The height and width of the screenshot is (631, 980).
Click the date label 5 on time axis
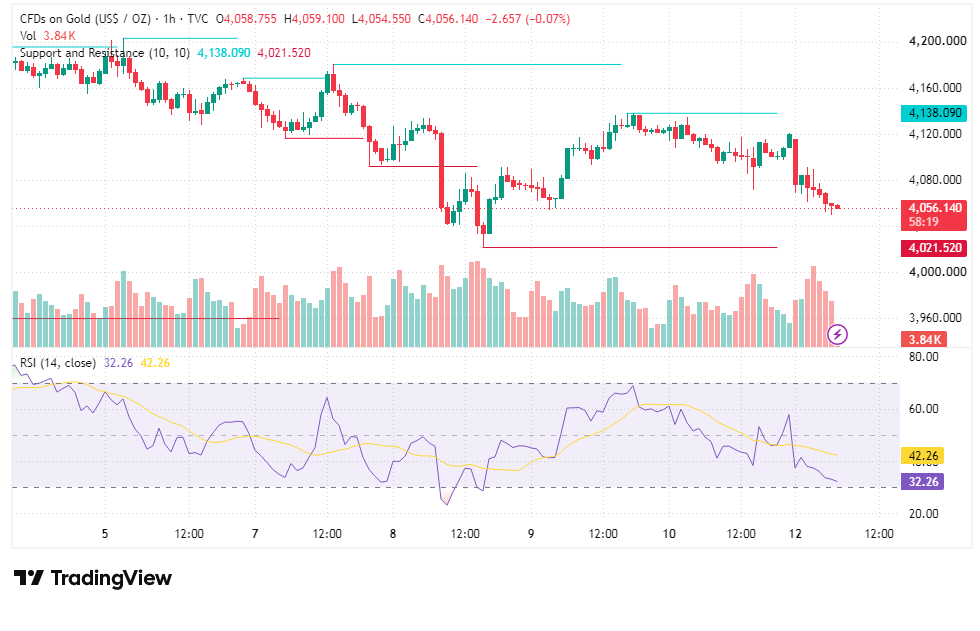coord(105,534)
